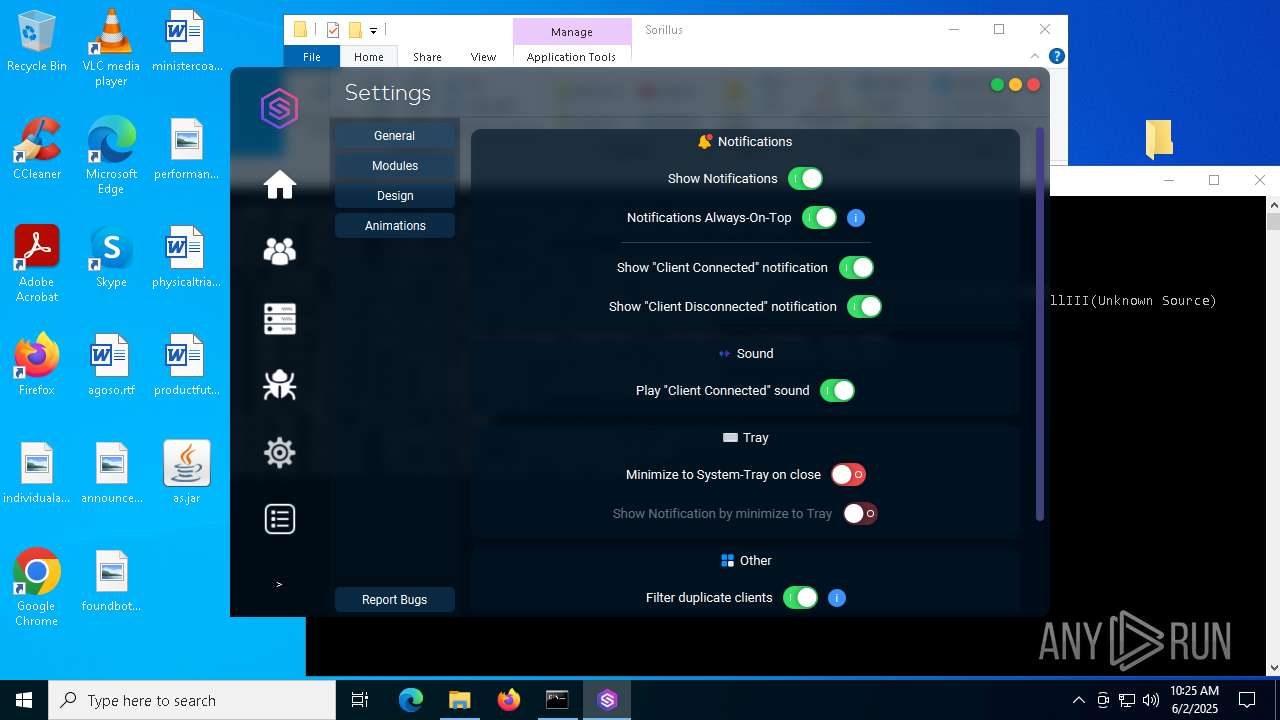
Task: Select as.jar file on desktop
Action: (187, 472)
